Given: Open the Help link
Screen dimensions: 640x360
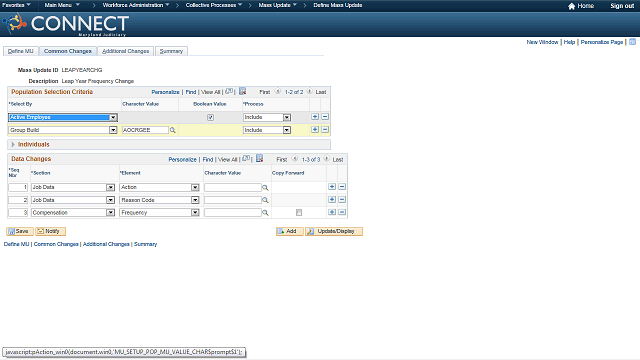Looking at the screenshot, I should 569,42.
